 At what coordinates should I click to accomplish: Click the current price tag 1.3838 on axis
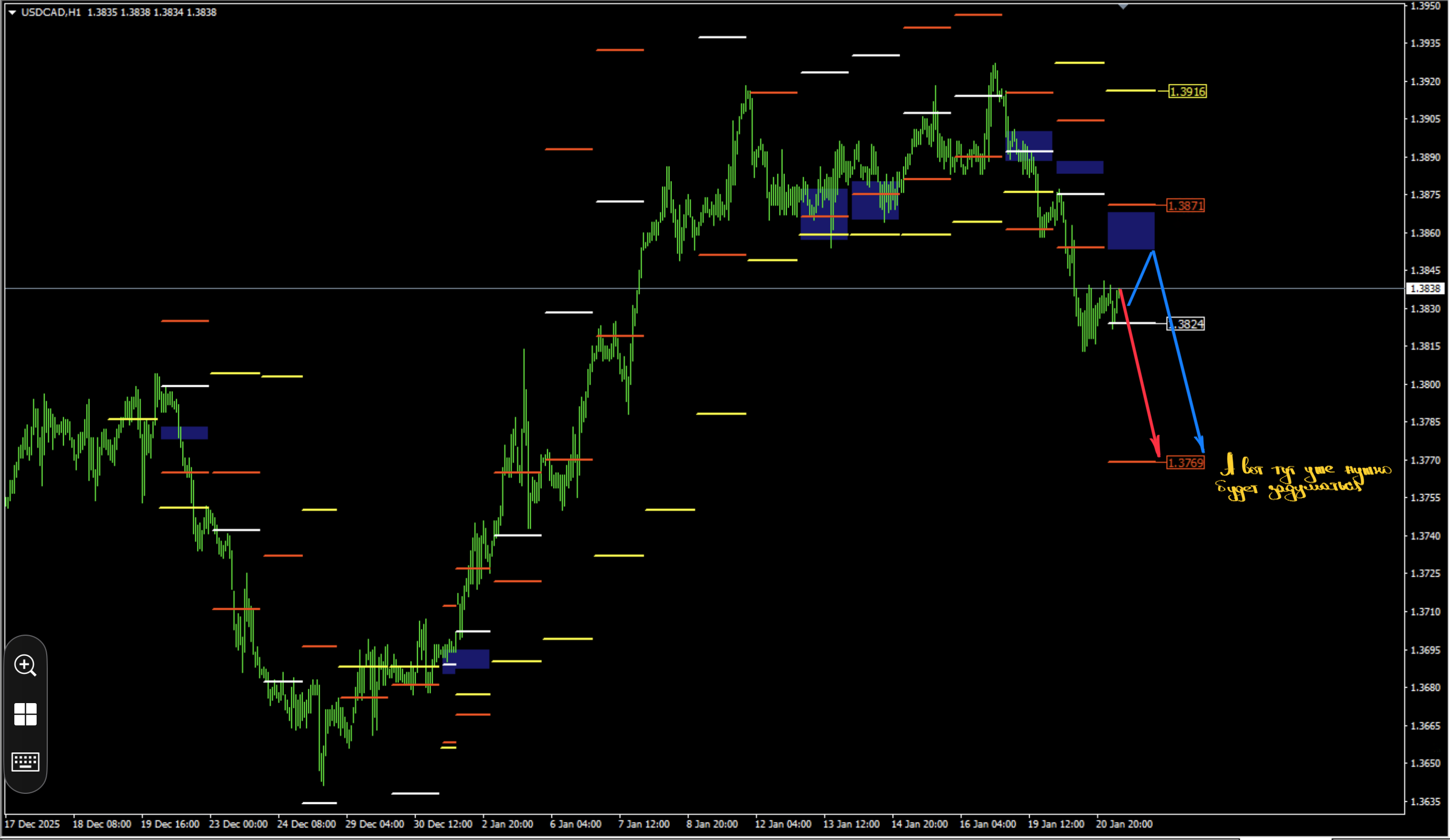pyautogui.click(x=1426, y=288)
